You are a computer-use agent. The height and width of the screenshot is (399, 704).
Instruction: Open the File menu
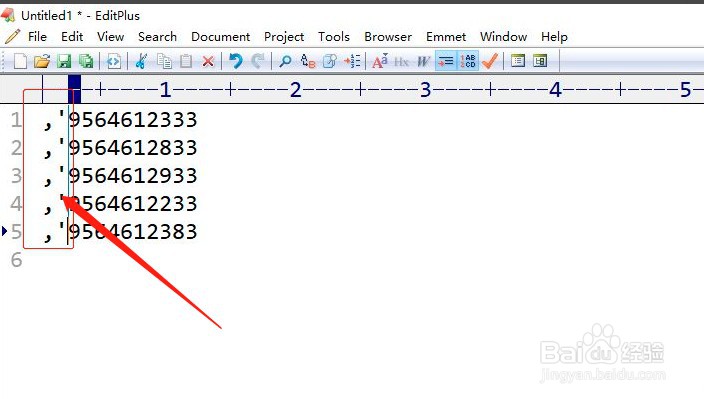coord(37,36)
